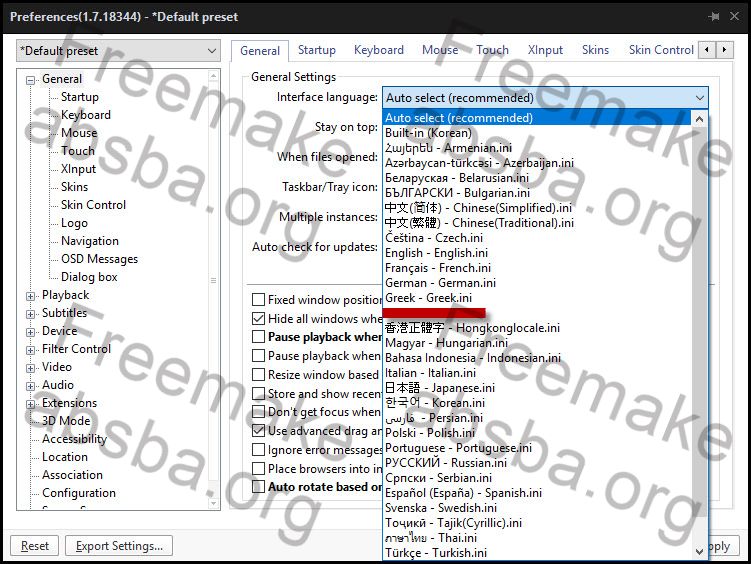Expand the Extensions tree node

click(x=31, y=404)
